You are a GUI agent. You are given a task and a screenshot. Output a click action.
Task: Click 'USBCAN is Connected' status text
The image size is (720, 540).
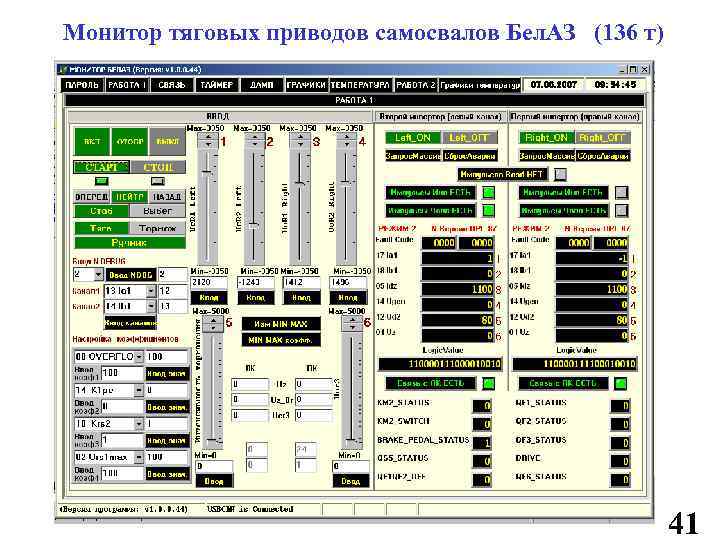point(250,509)
